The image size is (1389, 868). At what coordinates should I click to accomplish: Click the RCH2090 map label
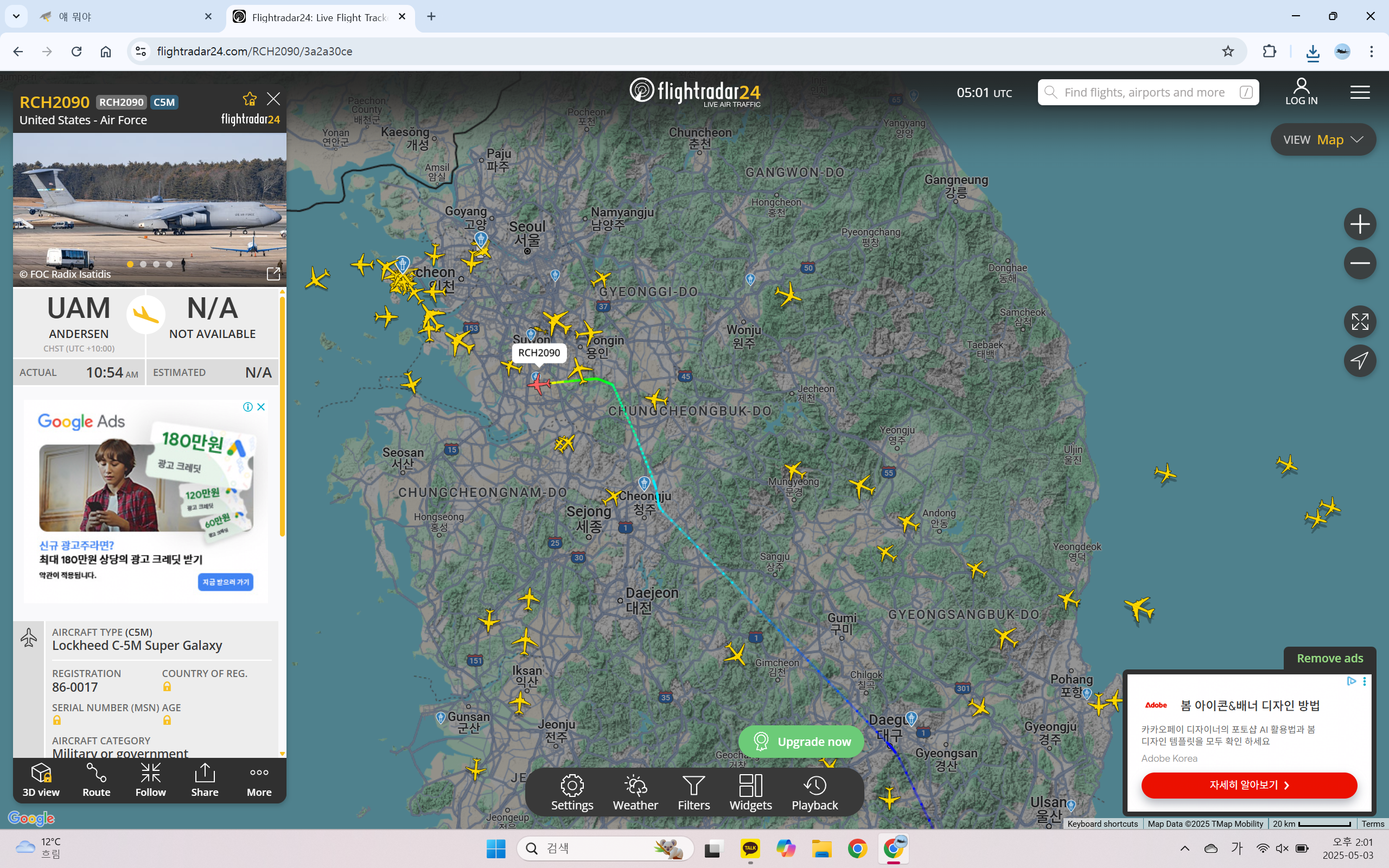[x=539, y=353]
